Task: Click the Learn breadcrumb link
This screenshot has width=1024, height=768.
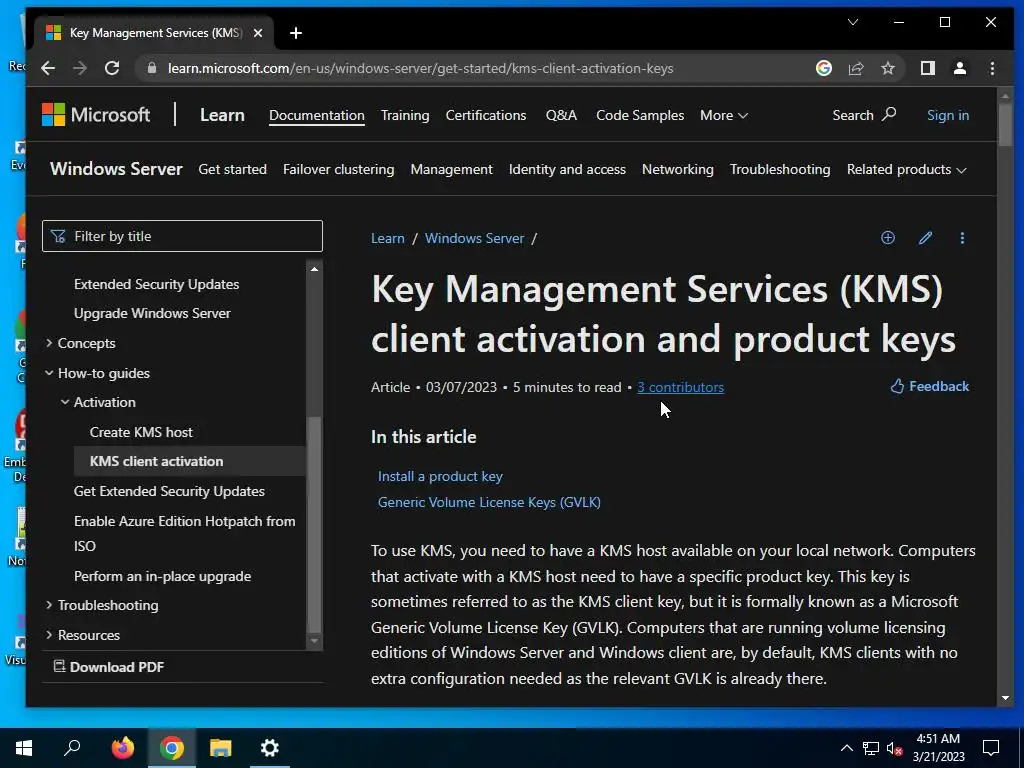Action: pyautogui.click(x=387, y=238)
